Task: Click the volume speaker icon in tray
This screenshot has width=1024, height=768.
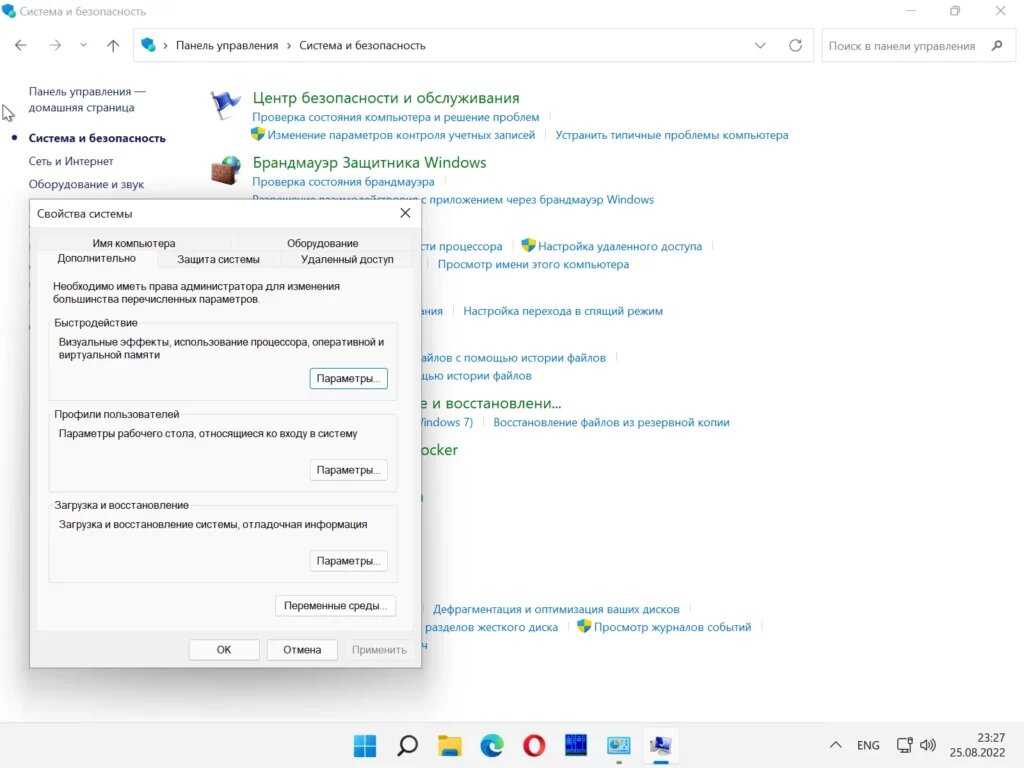Action: click(928, 745)
